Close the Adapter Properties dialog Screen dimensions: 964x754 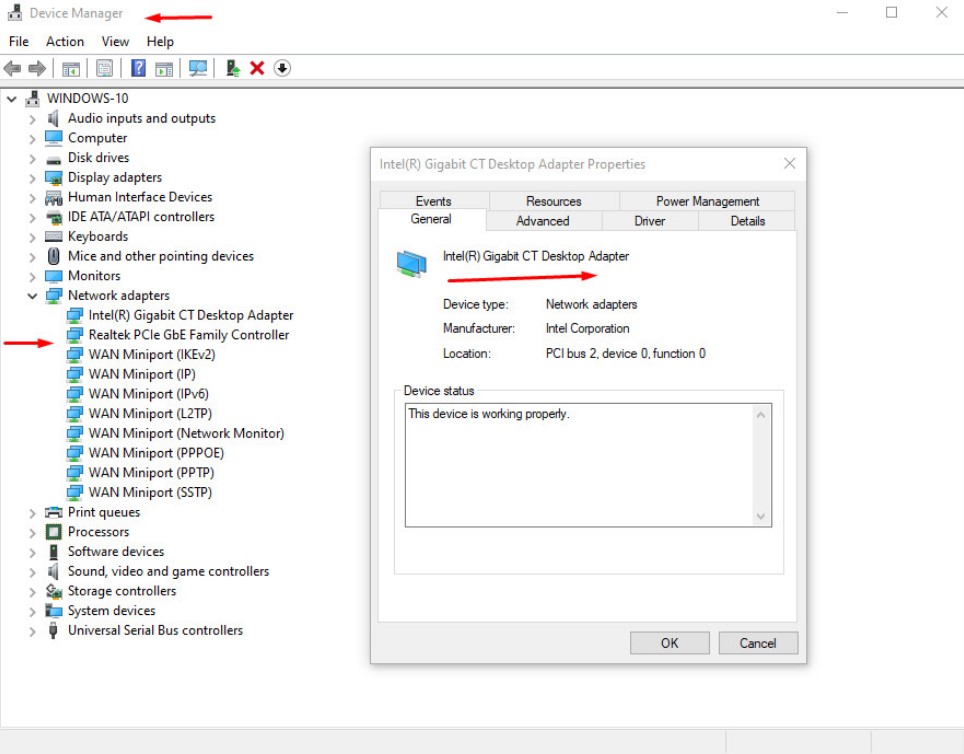(x=789, y=164)
